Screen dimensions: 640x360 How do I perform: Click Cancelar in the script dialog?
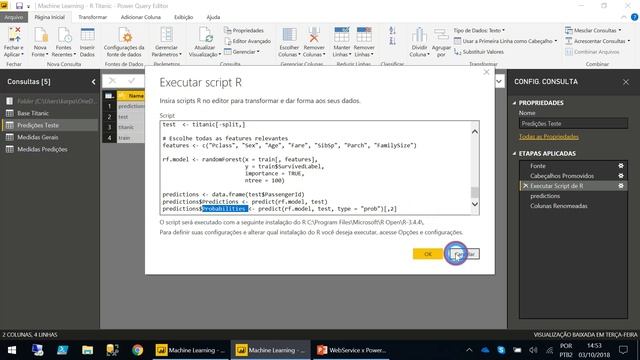point(464,254)
